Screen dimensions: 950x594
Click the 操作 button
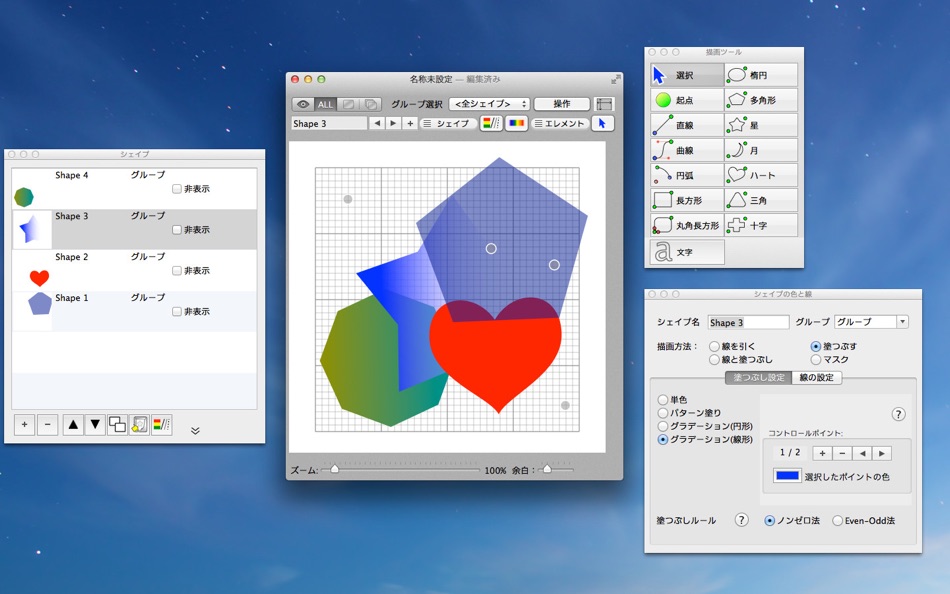(x=562, y=104)
